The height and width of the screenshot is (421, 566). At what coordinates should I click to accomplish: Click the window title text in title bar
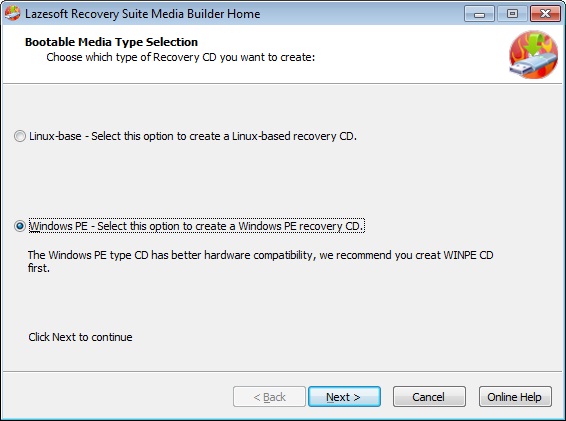[143, 14]
